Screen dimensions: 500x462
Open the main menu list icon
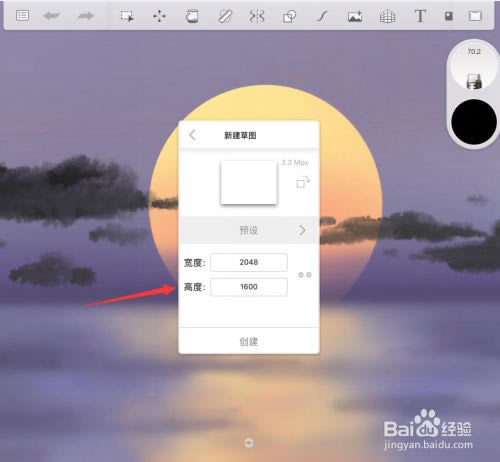[22, 15]
